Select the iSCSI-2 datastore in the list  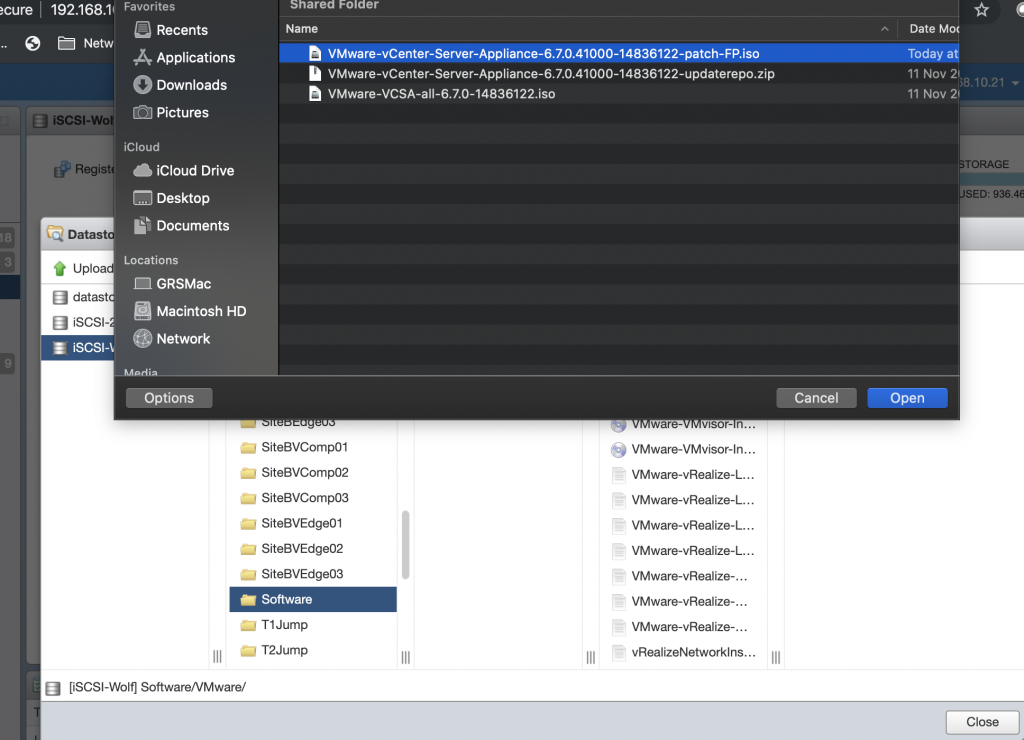78,323
